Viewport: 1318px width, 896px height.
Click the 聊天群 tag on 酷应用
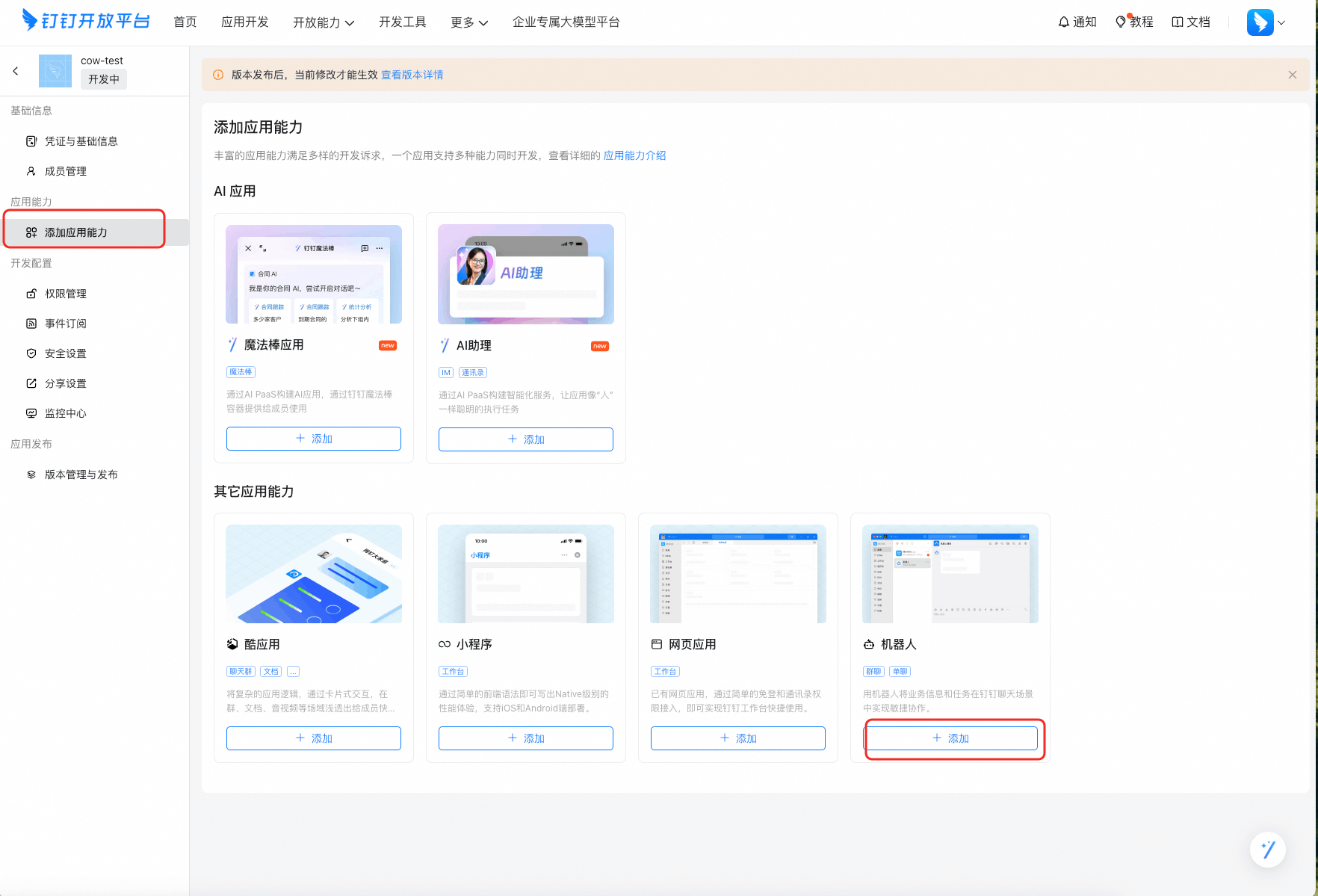[241, 672]
